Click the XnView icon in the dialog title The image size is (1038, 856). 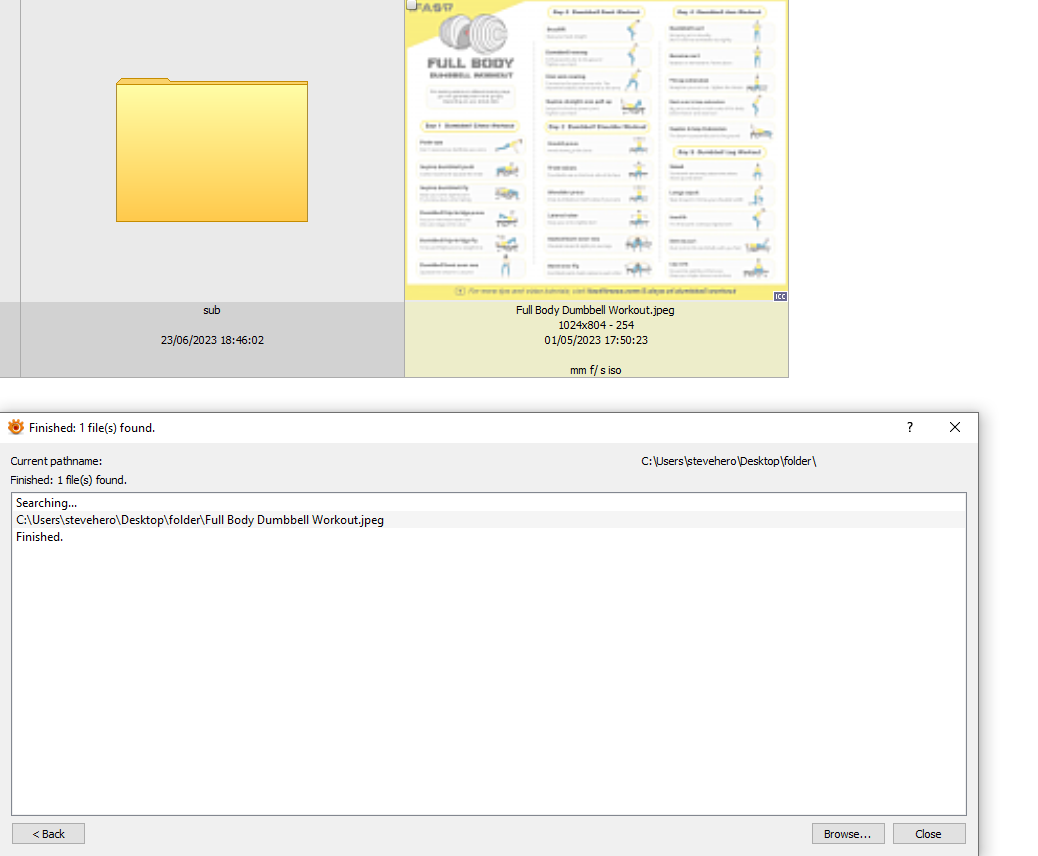pyautogui.click(x=16, y=428)
